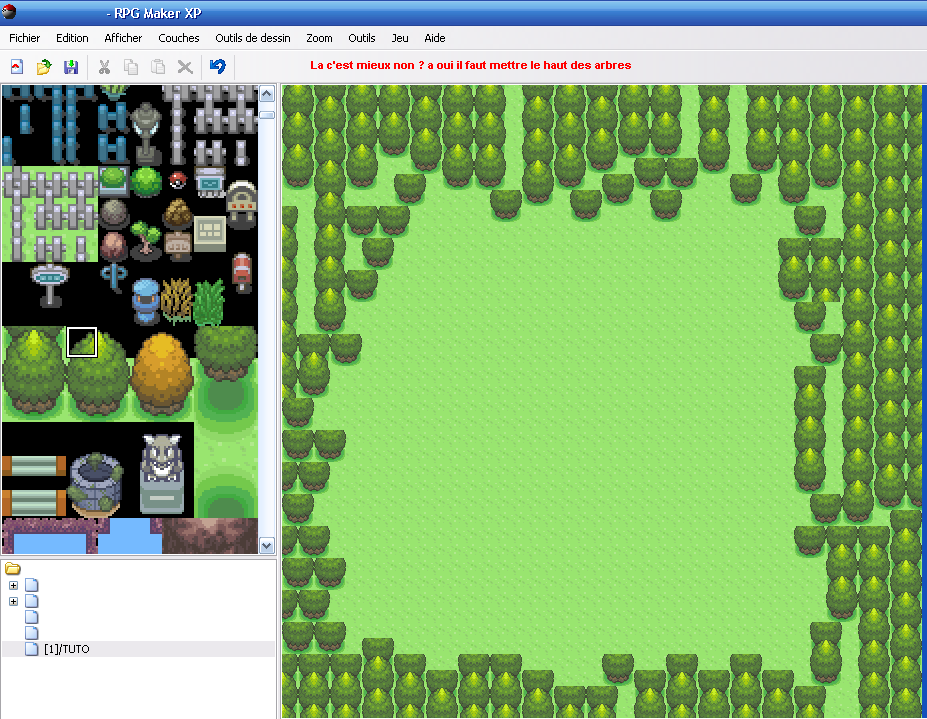The image size is (927, 719).
Task: Open the Aide menu
Action: coord(435,38)
